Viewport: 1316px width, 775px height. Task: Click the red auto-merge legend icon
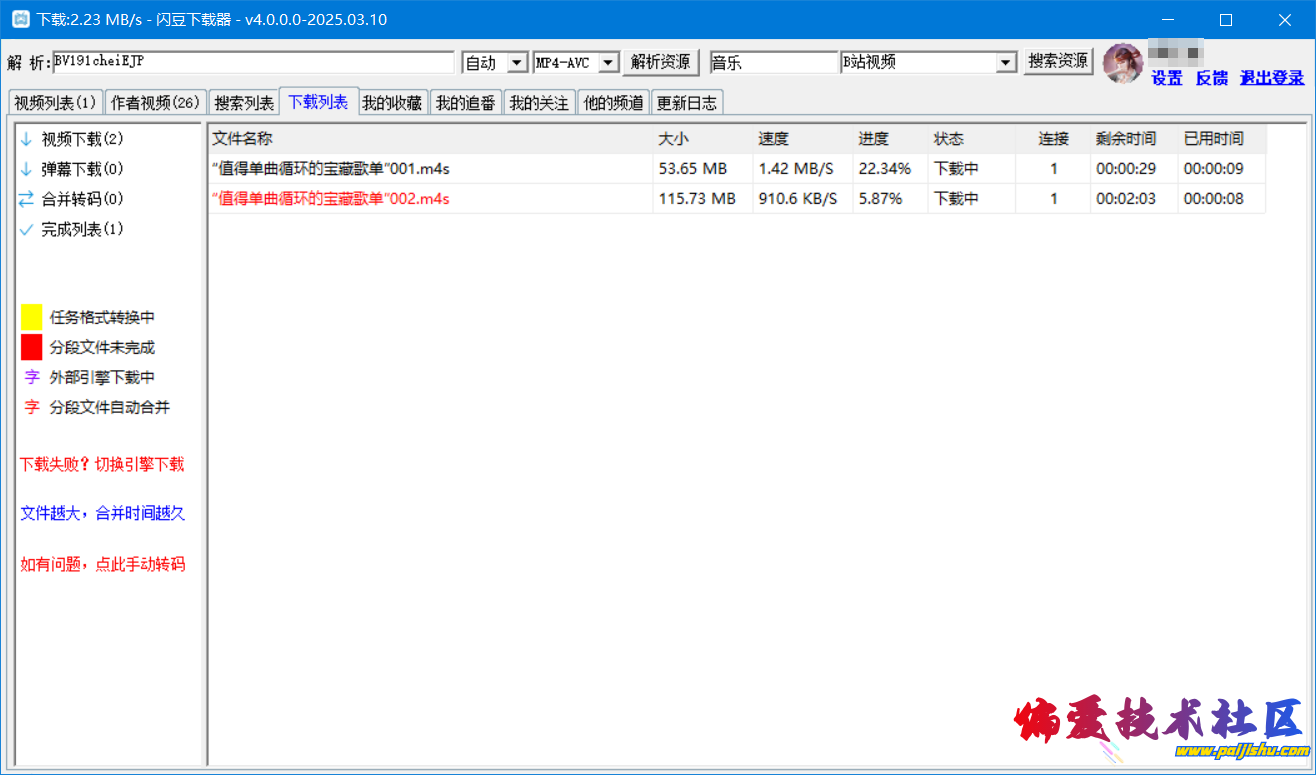point(32,407)
